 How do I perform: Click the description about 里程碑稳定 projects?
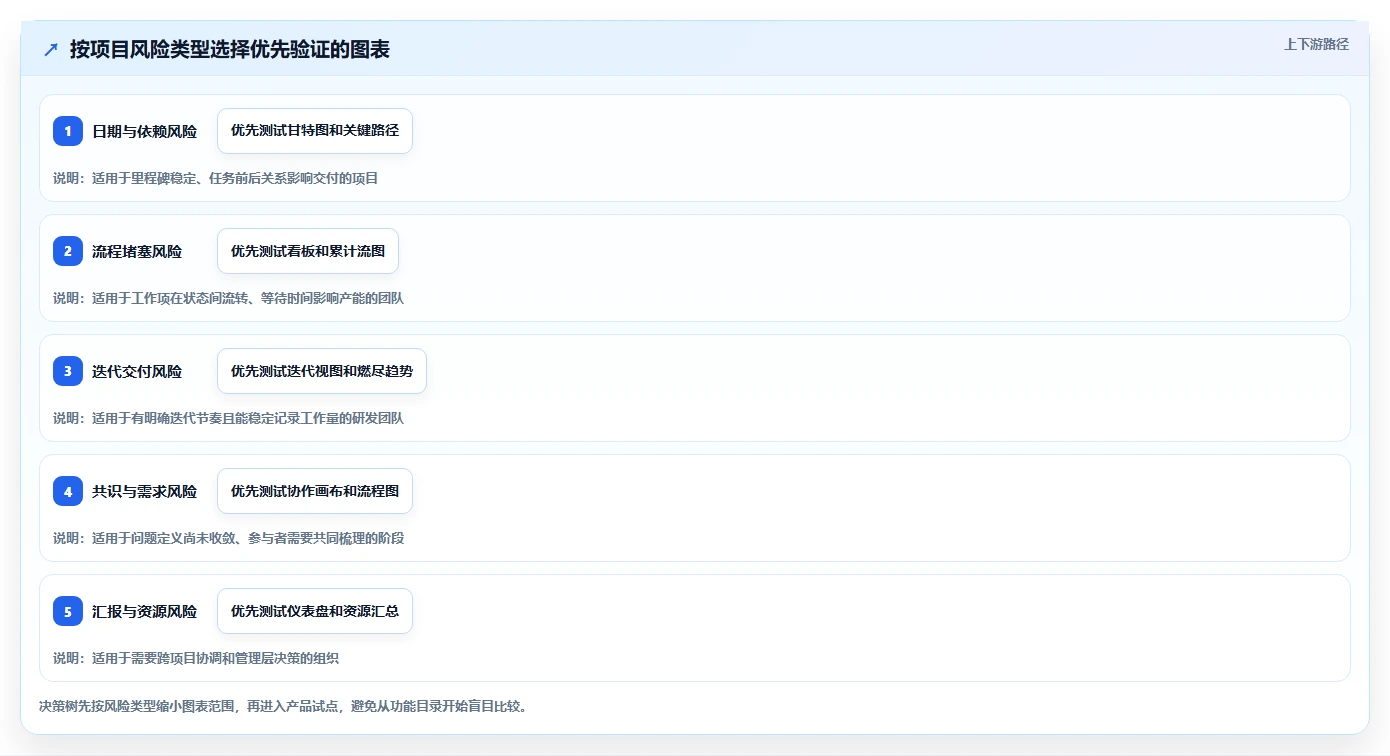216,178
